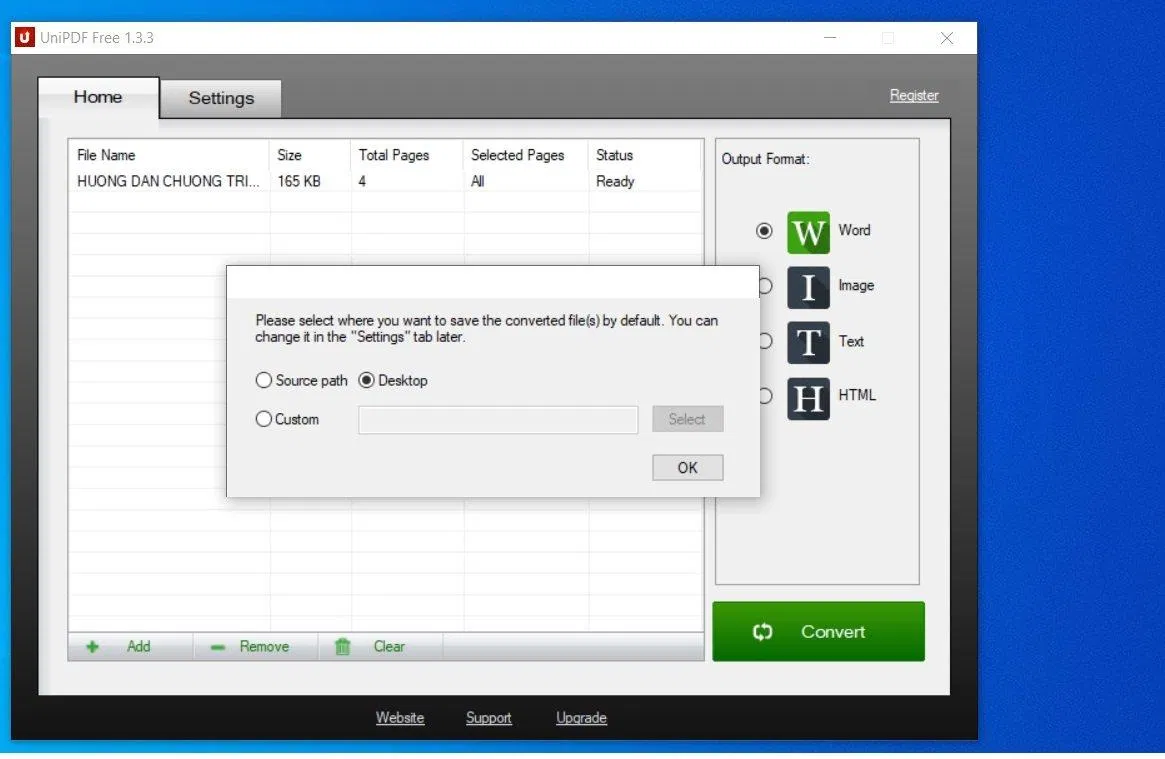Click the green Convert button
Image resolution: width=1165 pixels, height=759 pixels.
(x=818, y=631)
